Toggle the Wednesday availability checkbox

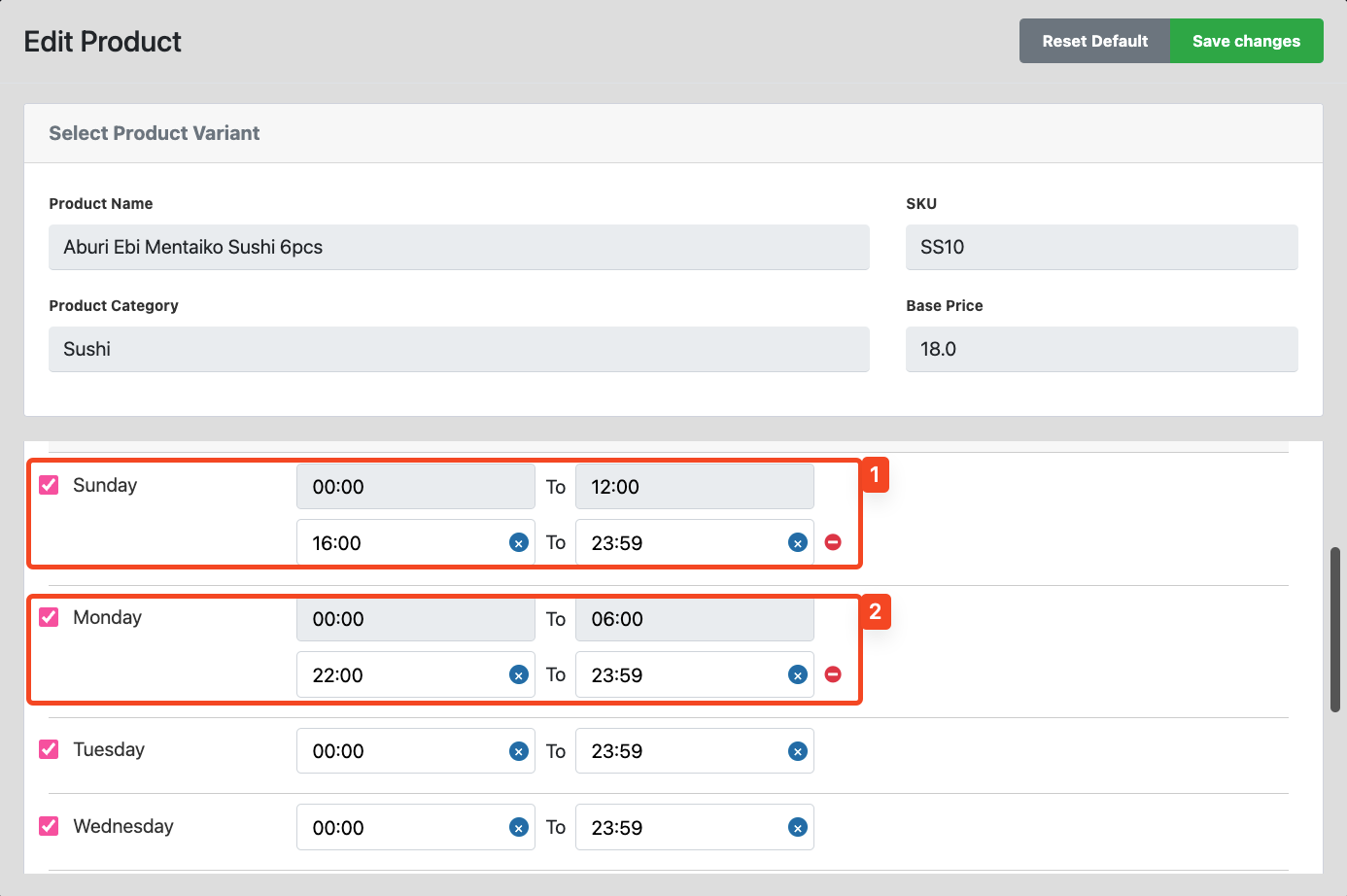[x=49, y=826]
